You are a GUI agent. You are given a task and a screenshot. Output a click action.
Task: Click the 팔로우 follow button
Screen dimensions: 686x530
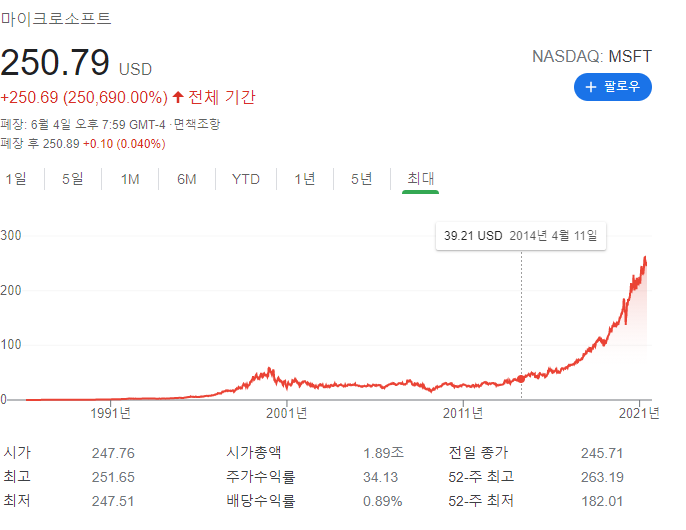pyautogui.click(x=612, y=87)
